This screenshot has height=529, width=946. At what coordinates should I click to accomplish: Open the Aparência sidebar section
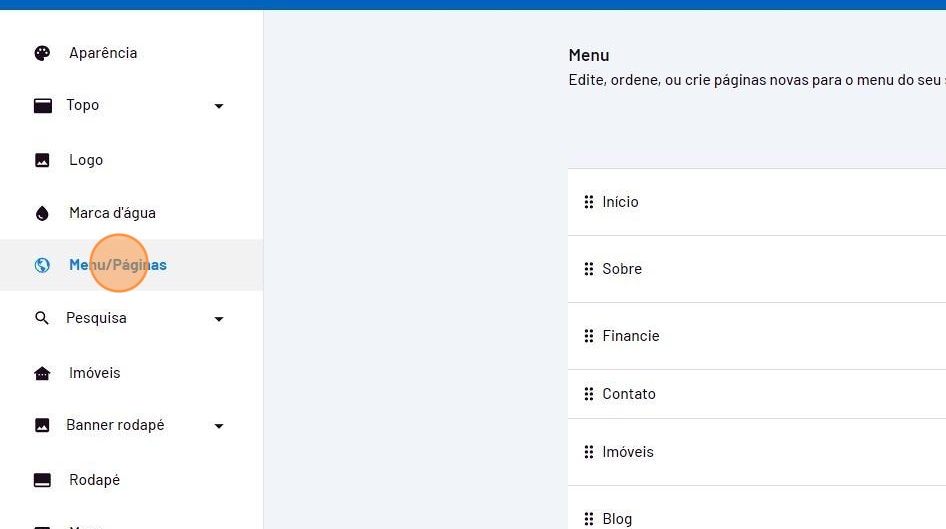click(103, 53)
